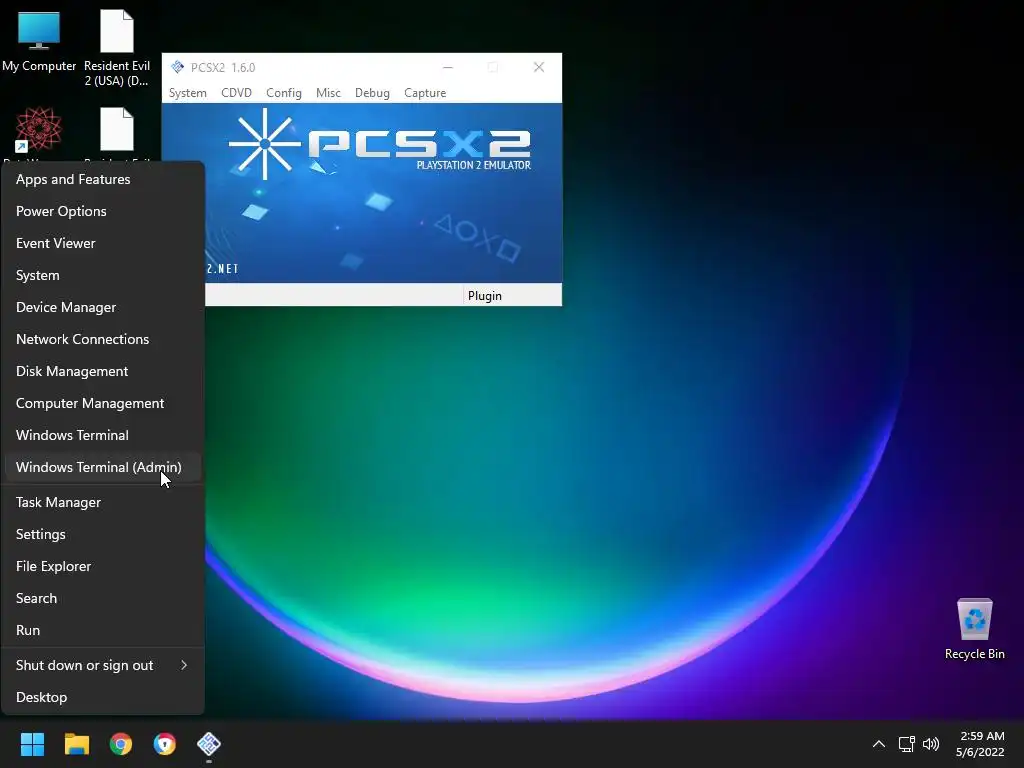
Task: Open Disk Management
Action: click(103, 371)
